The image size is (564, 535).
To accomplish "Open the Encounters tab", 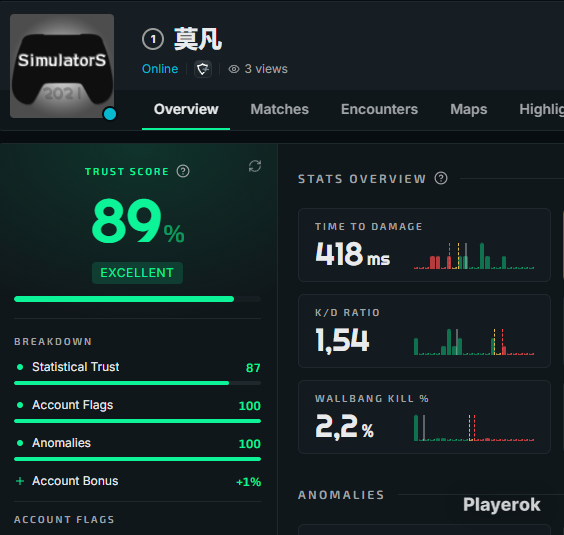I will (379, 109).
